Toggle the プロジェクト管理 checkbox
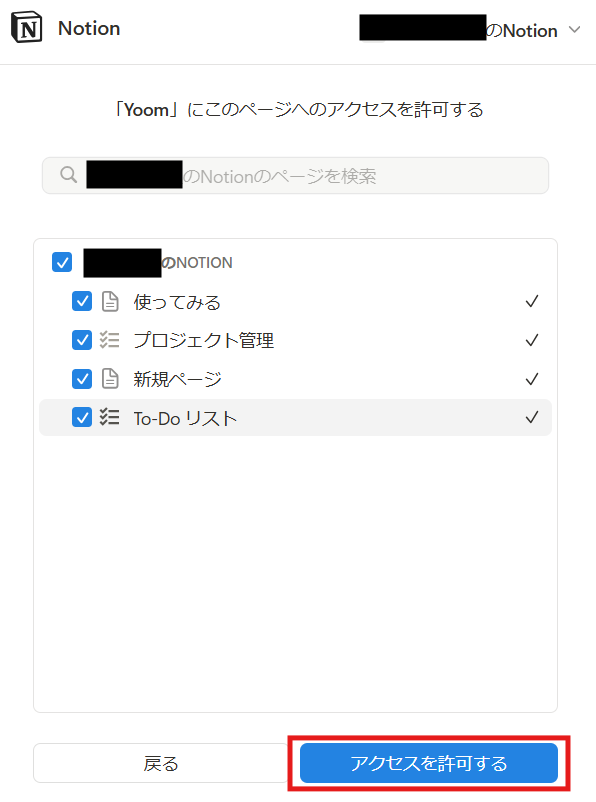The height and width of the screenshot is (802, 596). click(x=82, y=340)
